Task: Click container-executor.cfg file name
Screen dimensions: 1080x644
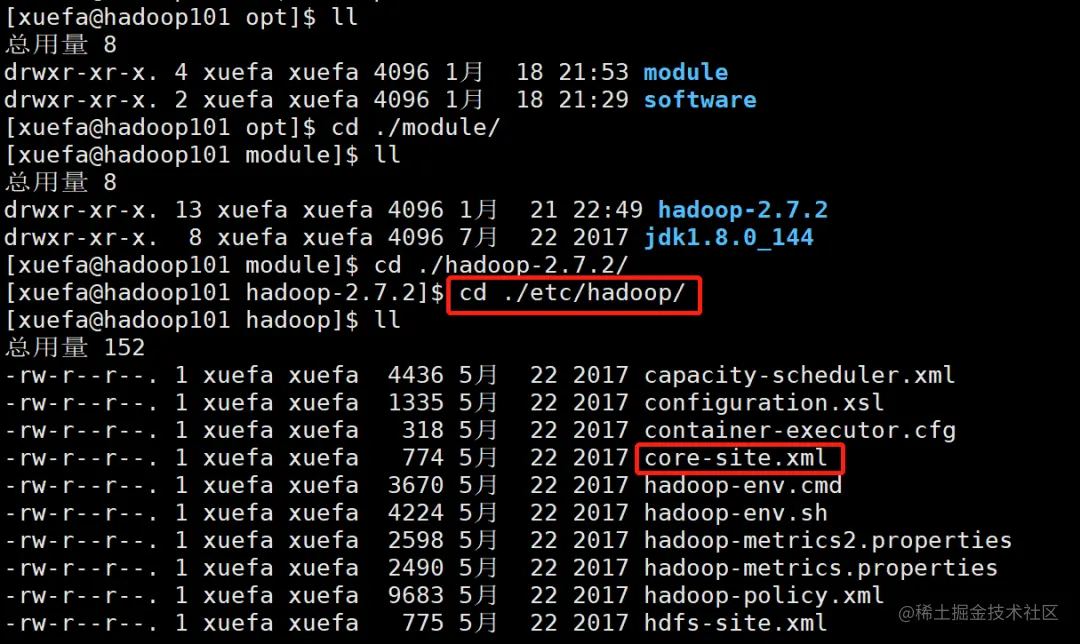Action: (800, 430)
